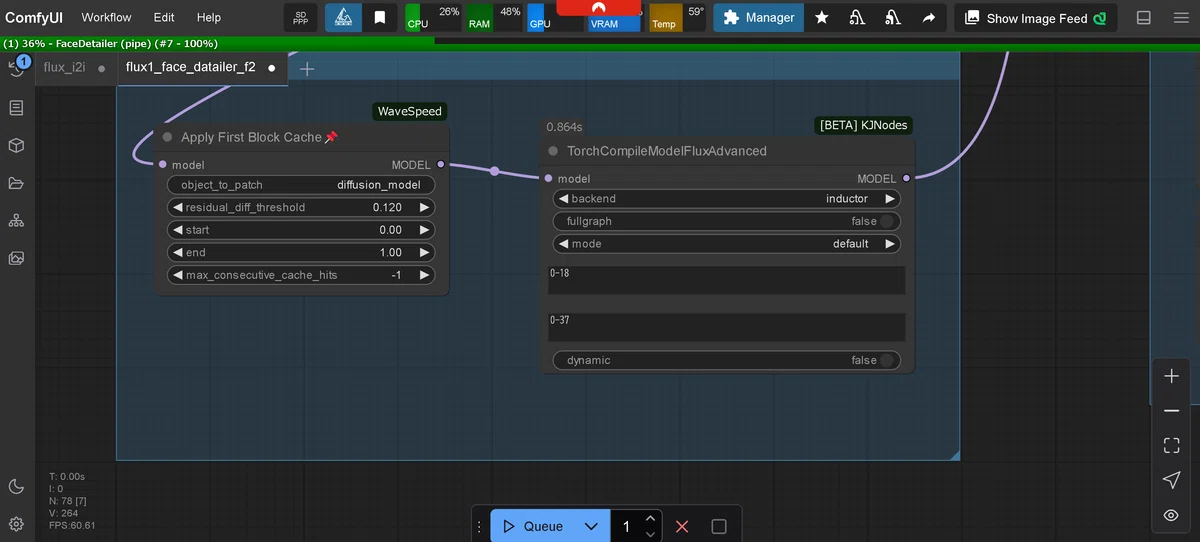
Task: Click the model input on TorchCompileModelFluxAdvanced
Action: coord(548,178)
